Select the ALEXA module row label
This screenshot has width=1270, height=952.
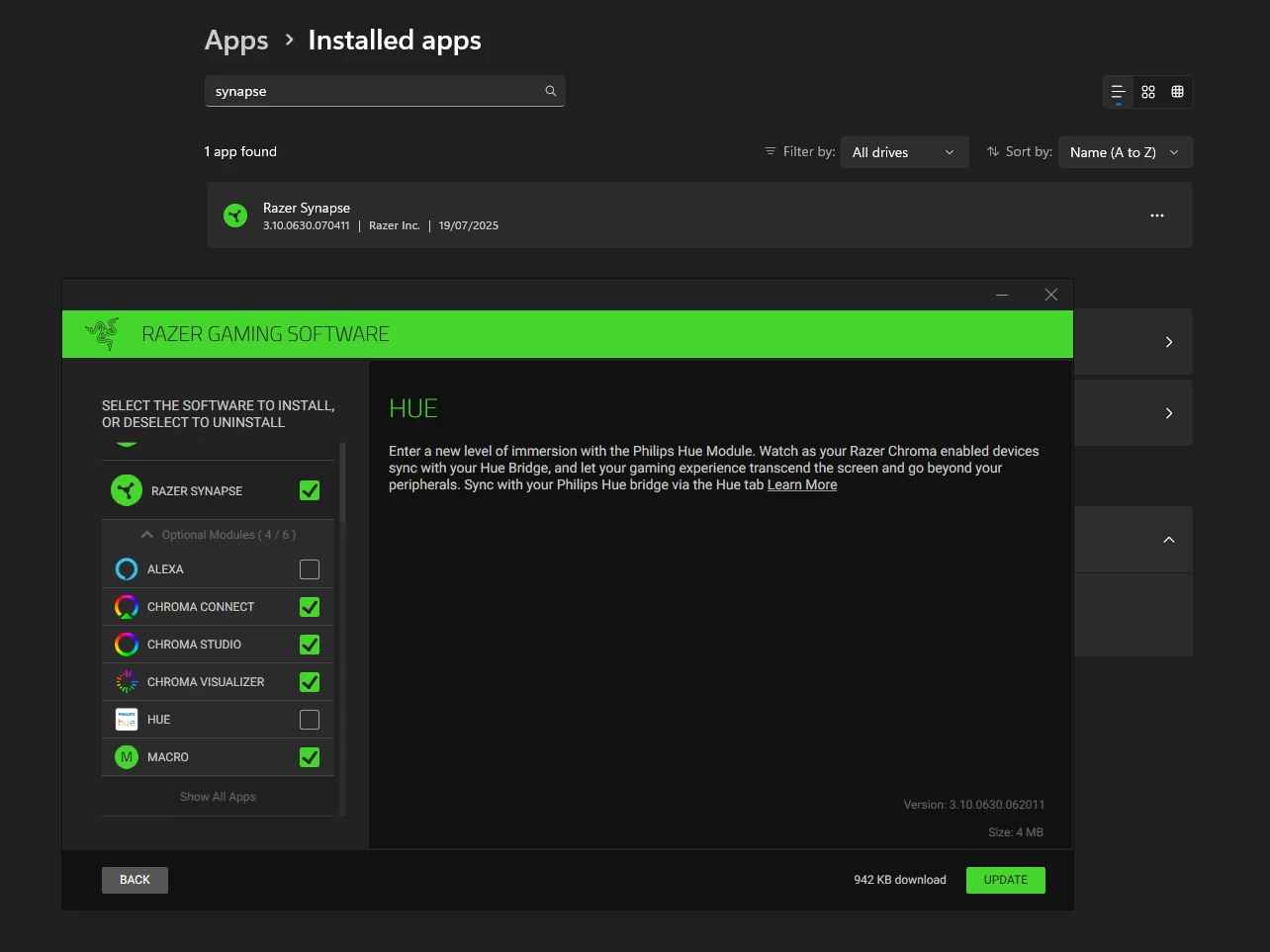[x=165, y=569]
